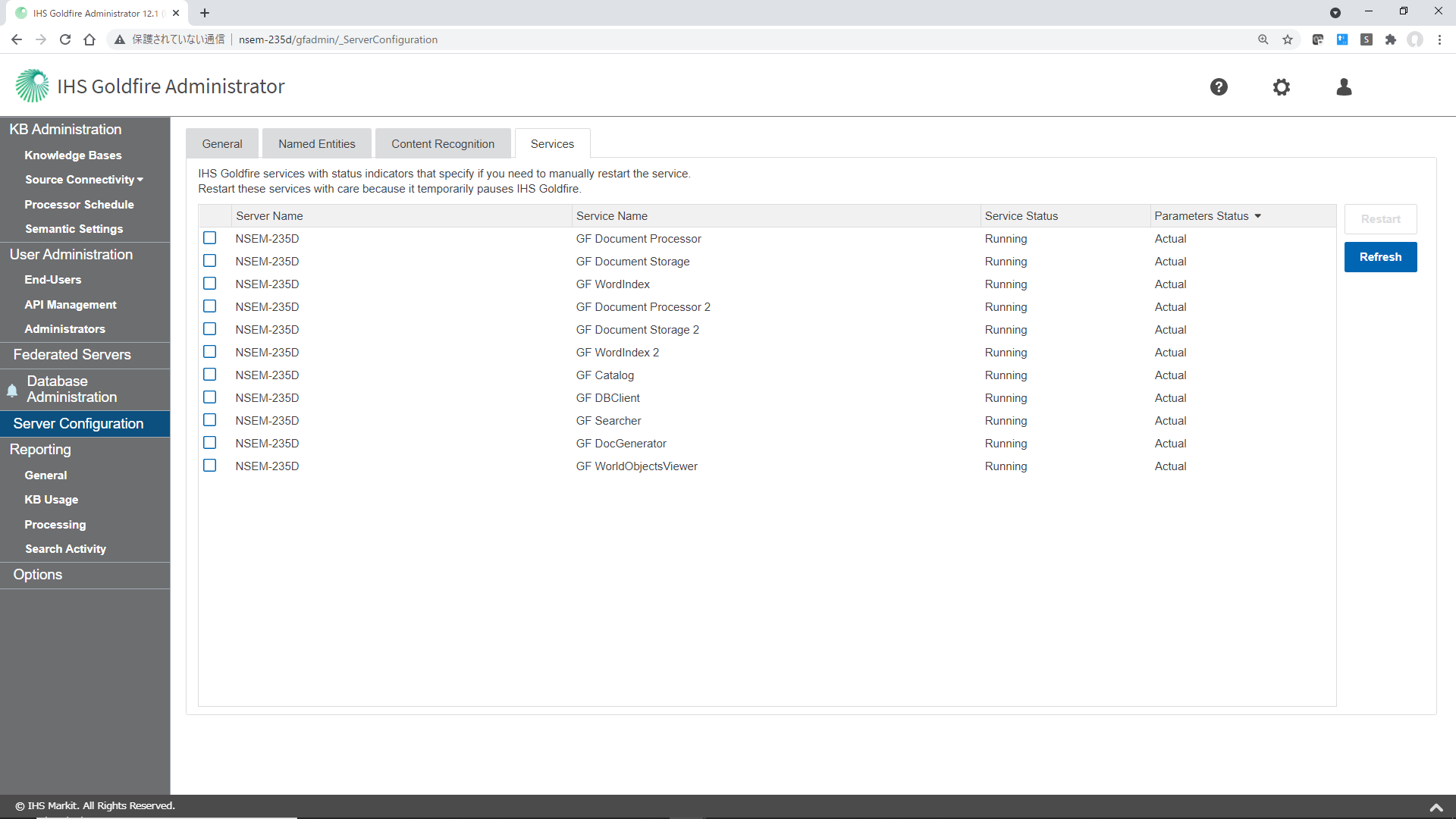Open Options section in sidebar
The width and height of the screenshot is (1456, 819).
pyautogui.click(x=85, y=575)
